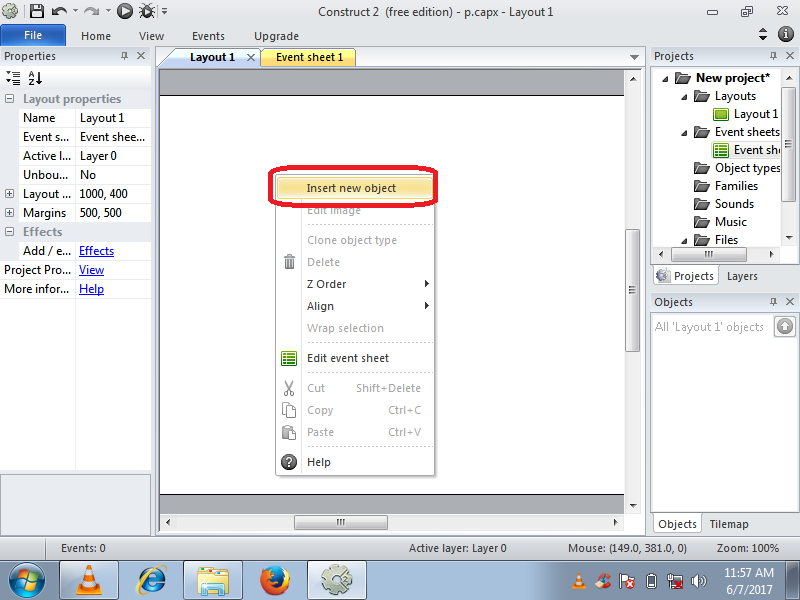This screenshot has width=800, height=600.
Task: Switch to the Tilemap tab
Action: pos(729,524)
